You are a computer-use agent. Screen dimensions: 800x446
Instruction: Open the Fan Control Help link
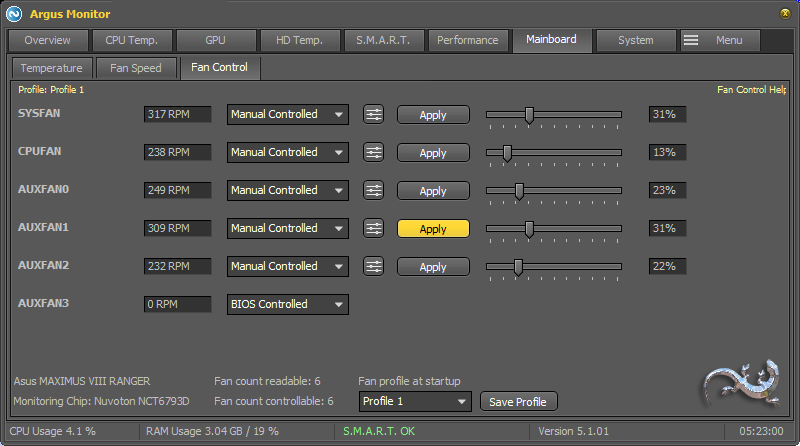pos(752,90)
